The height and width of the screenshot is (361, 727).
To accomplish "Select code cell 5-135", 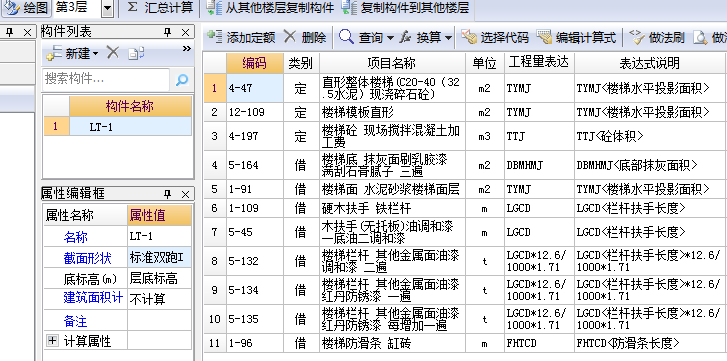I will [255, 319].
